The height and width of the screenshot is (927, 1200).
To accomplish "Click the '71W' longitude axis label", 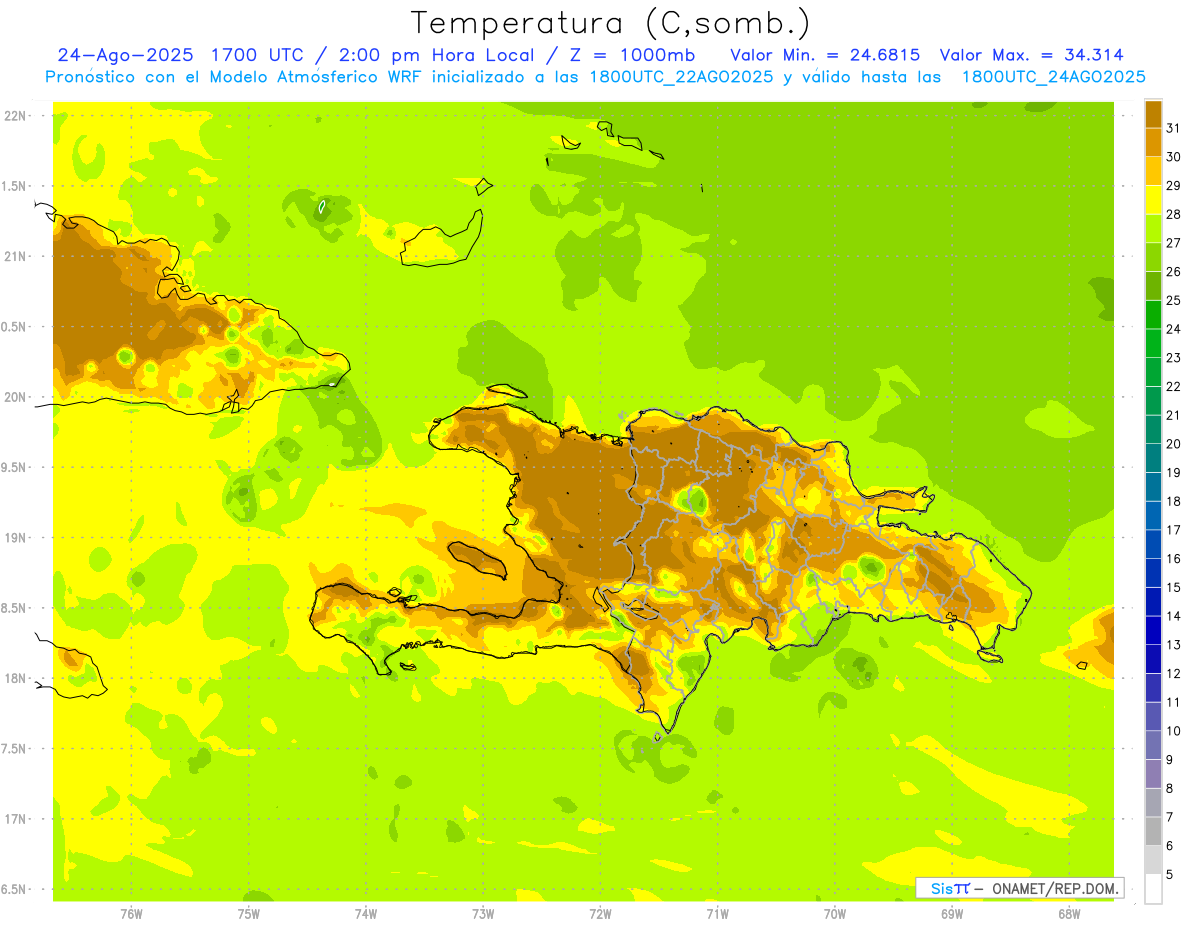I will tap(717, 915).
